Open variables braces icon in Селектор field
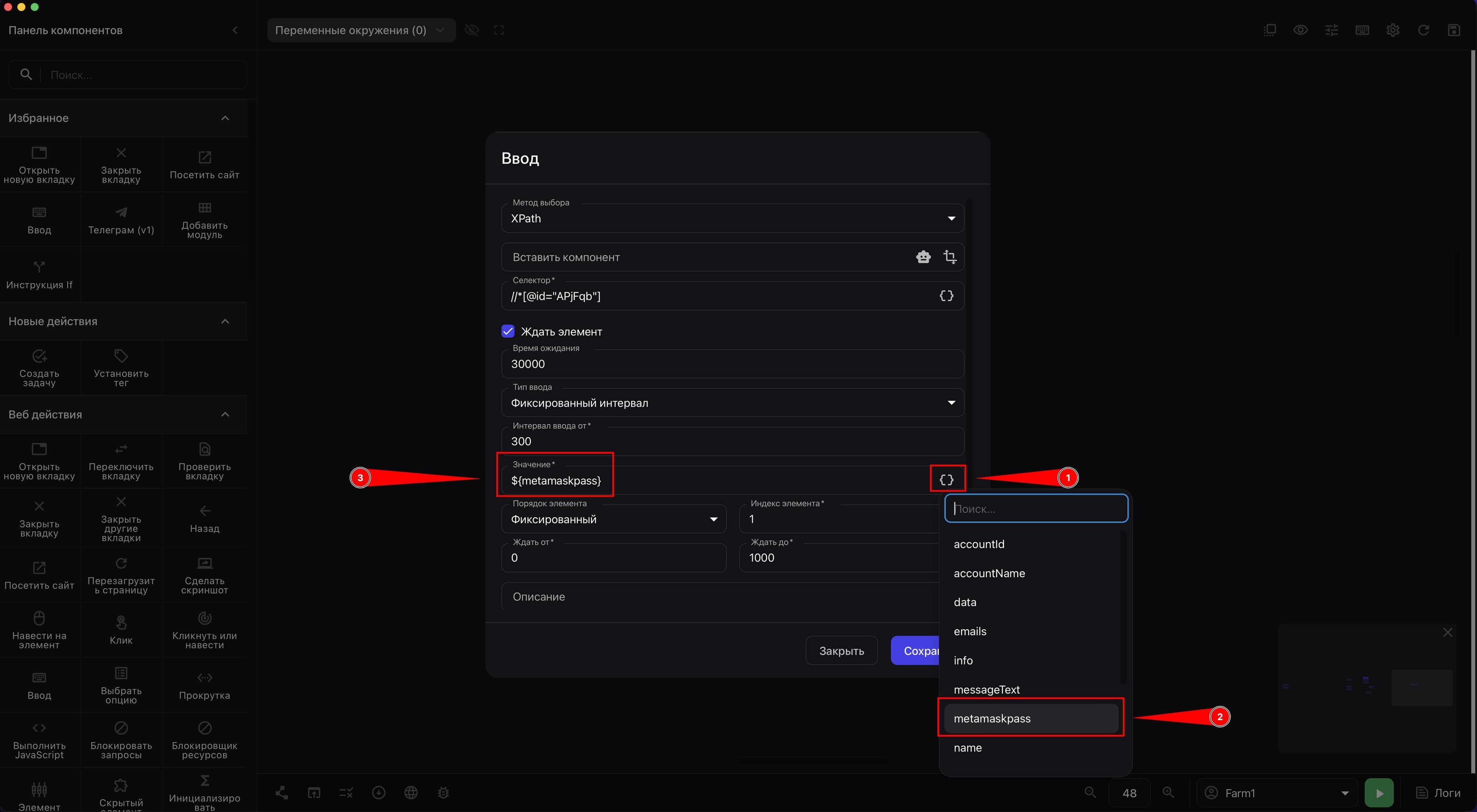Screen dimensions: 1477x812 coord(947,296)
